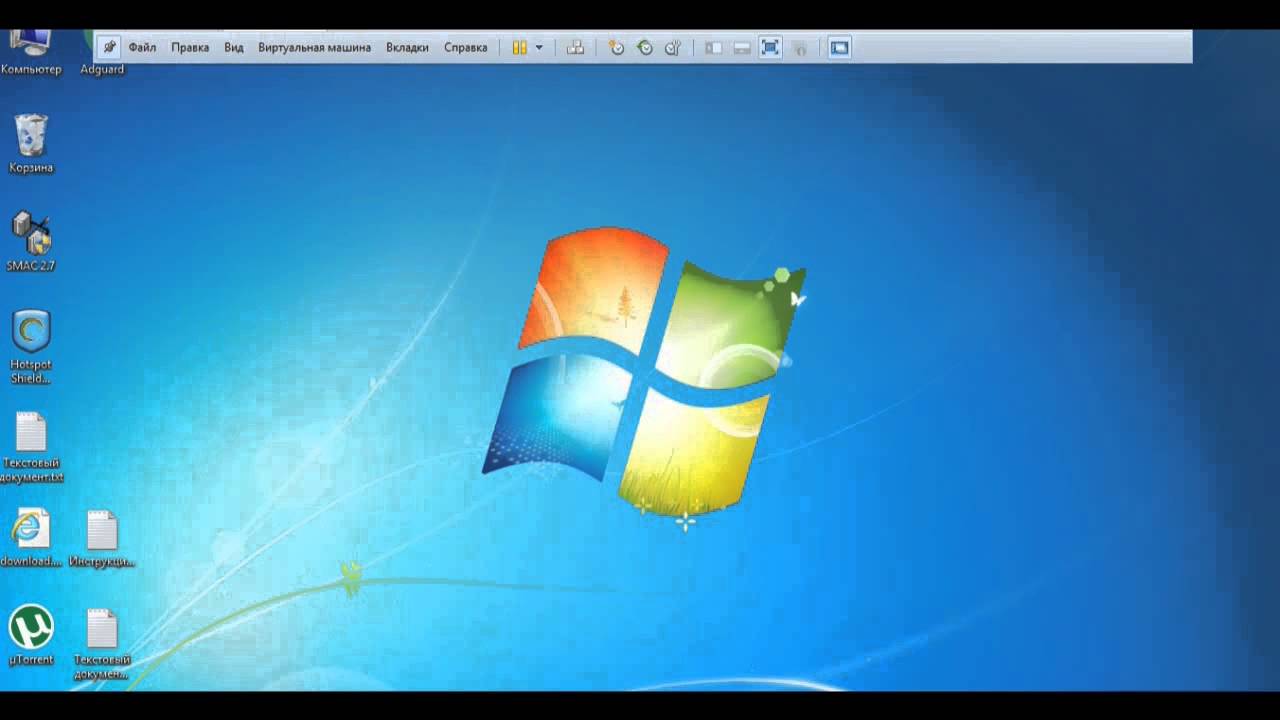Click the yellow pause VM button

pyautogui.click(x=520, y=47)
